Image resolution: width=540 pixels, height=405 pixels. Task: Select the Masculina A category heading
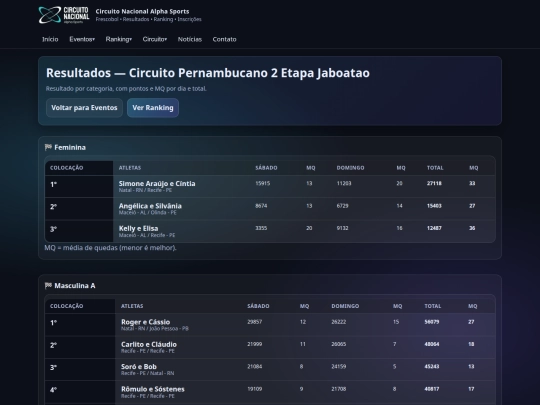click(x=75, y=285)
